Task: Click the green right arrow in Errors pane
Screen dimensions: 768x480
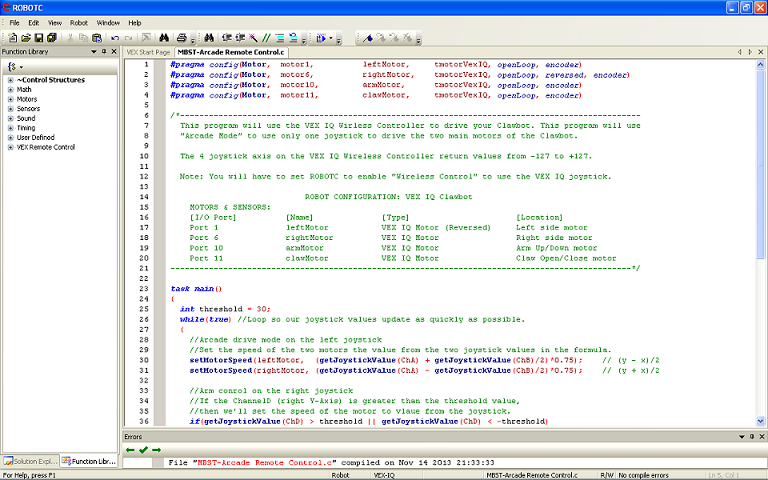Action: (x=156, y=450)
